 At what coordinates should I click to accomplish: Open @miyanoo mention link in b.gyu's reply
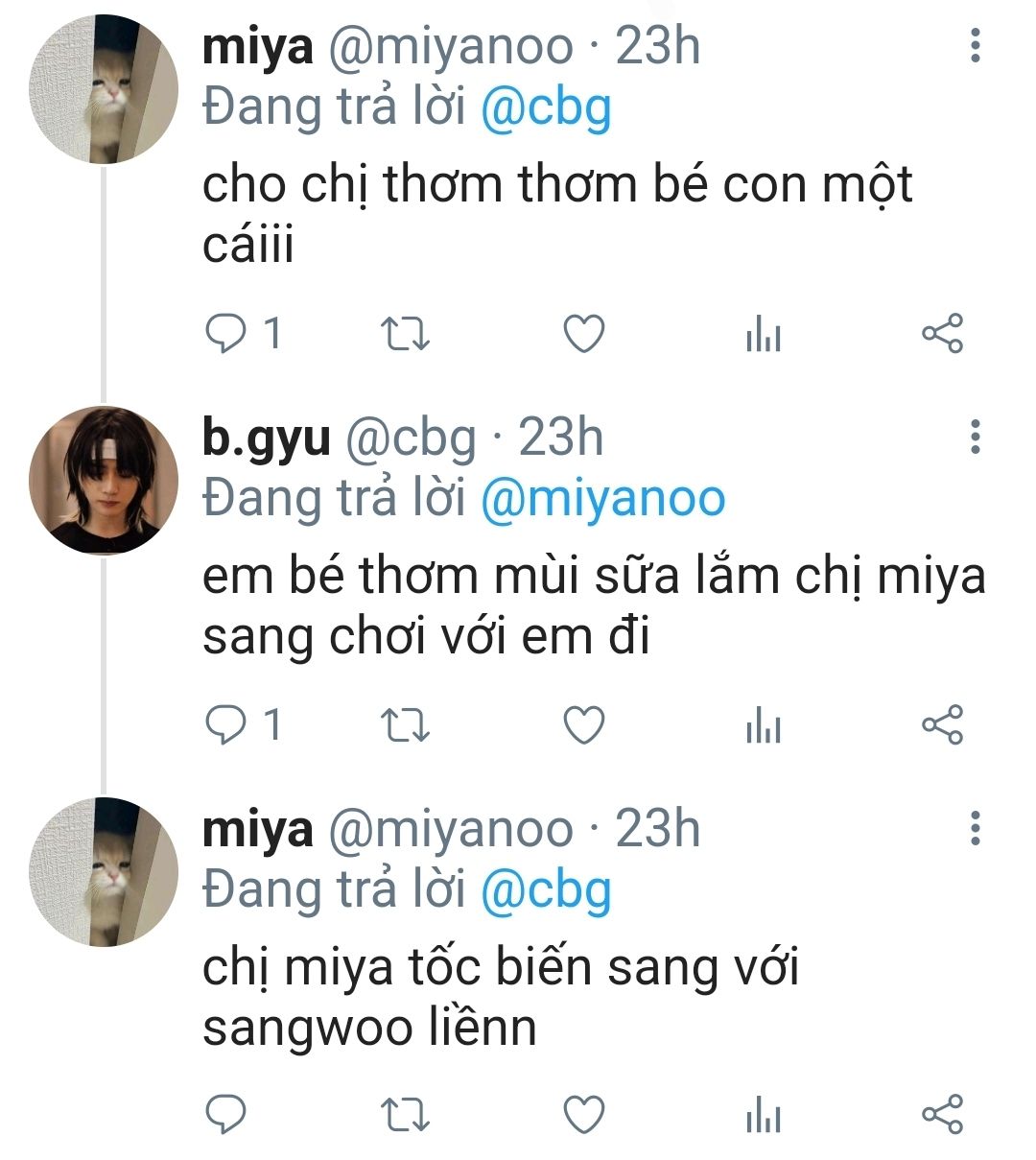click(x=602, y=499)
